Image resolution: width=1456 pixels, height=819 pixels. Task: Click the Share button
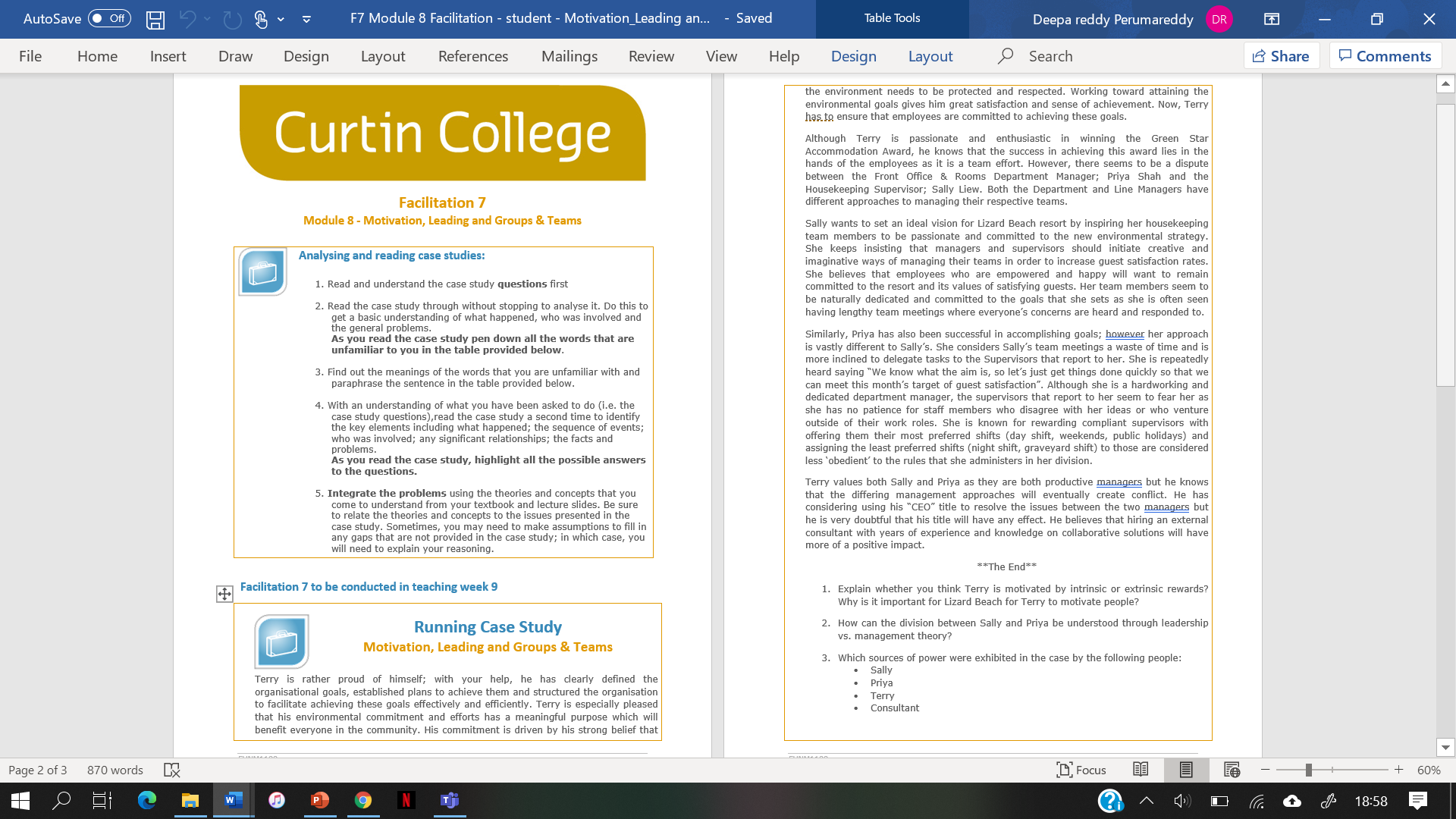point(1281,55)
